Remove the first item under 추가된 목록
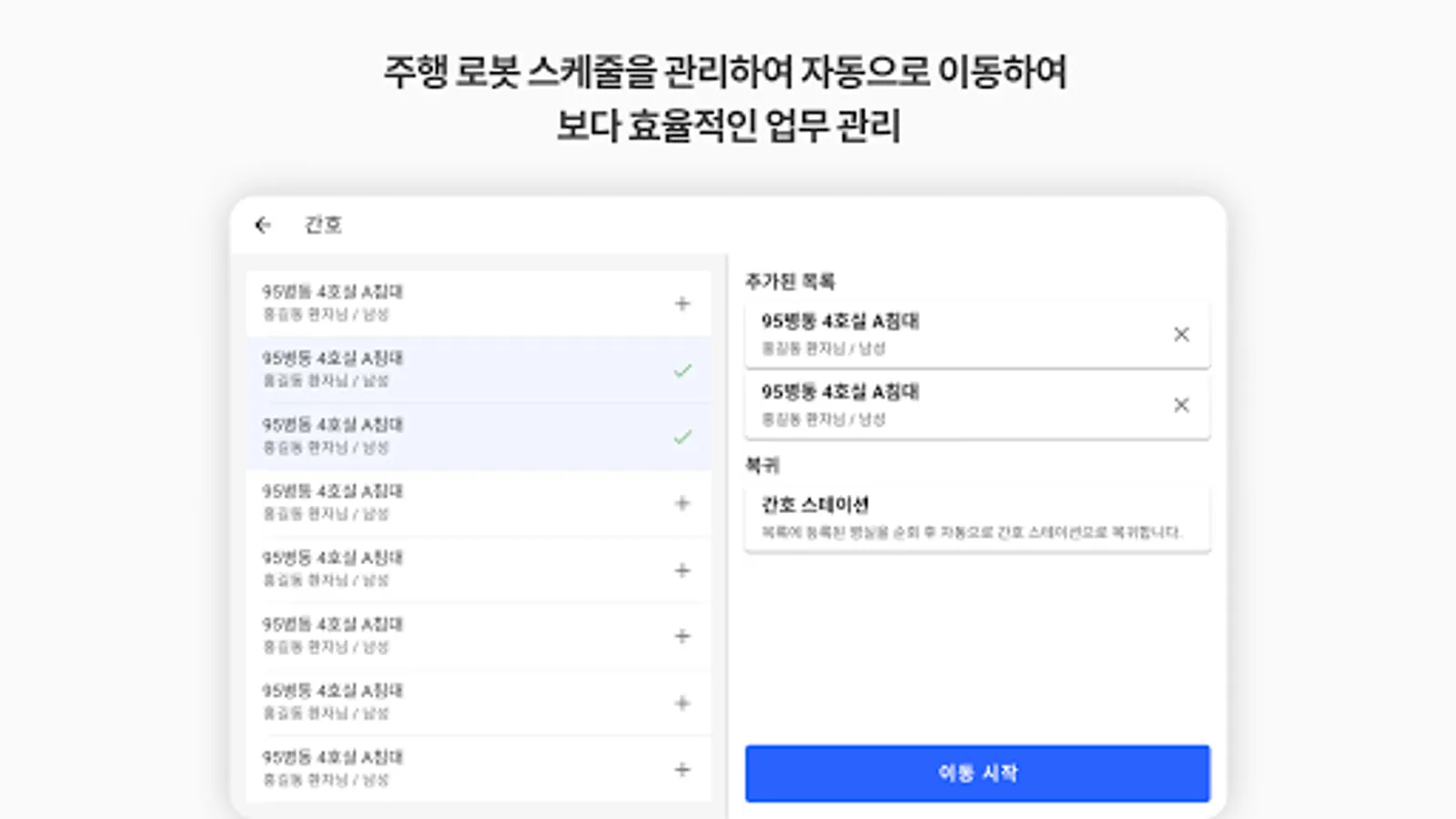 coord(1181,335)
